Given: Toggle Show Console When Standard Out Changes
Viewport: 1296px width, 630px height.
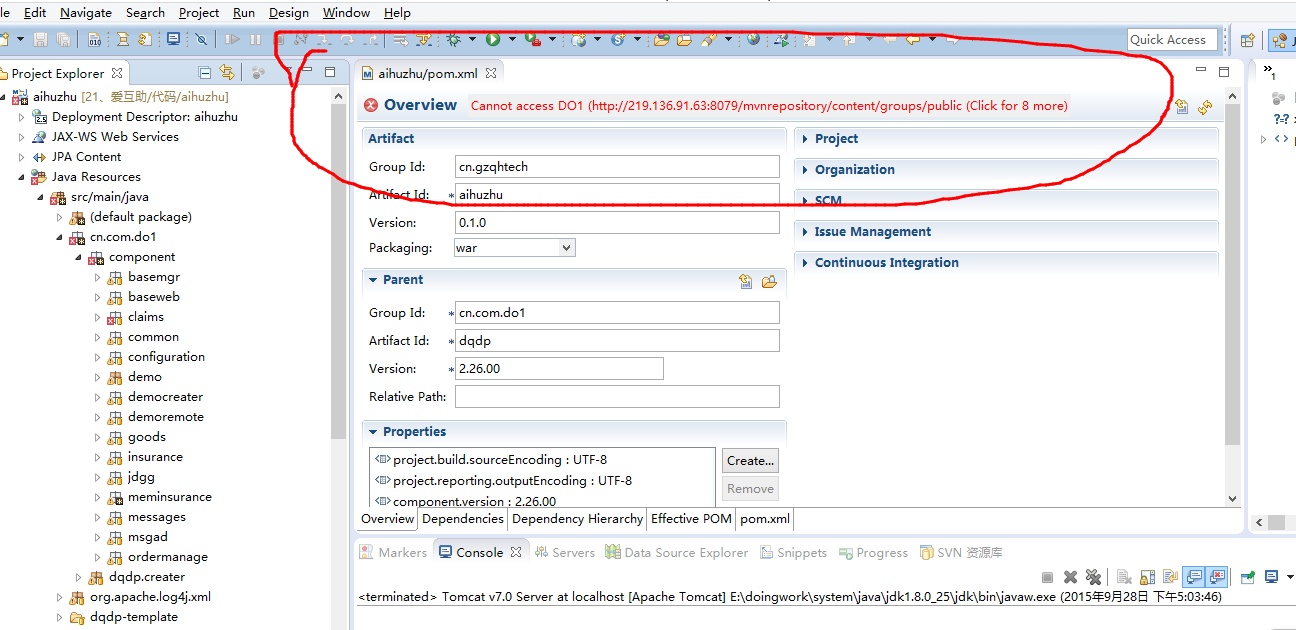Looking at the screenshot, I should [1193, 577].
